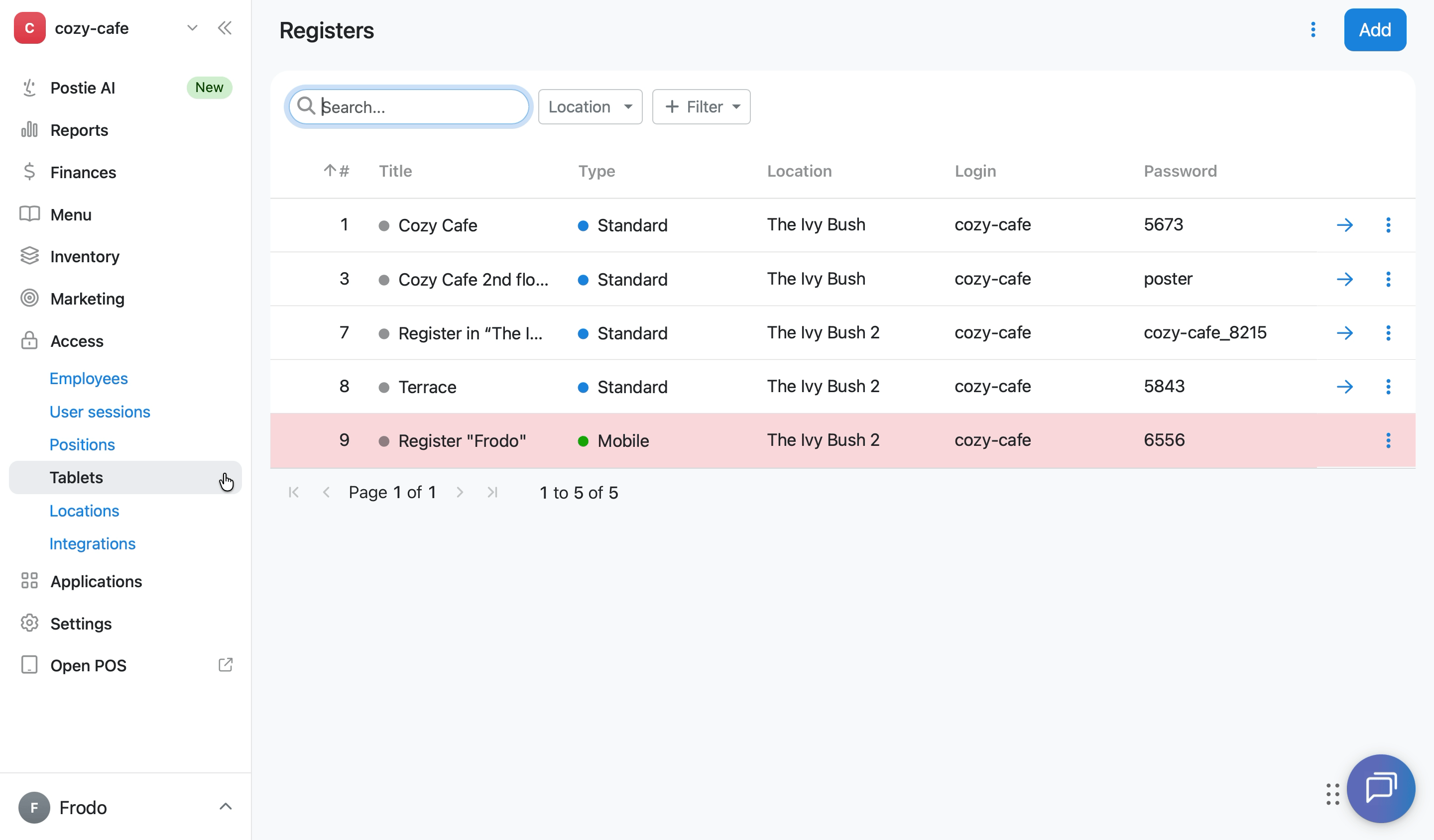Screen dimensions: 1434x840
Task: Sort table by number column
Action: click(x=336, y=171)
